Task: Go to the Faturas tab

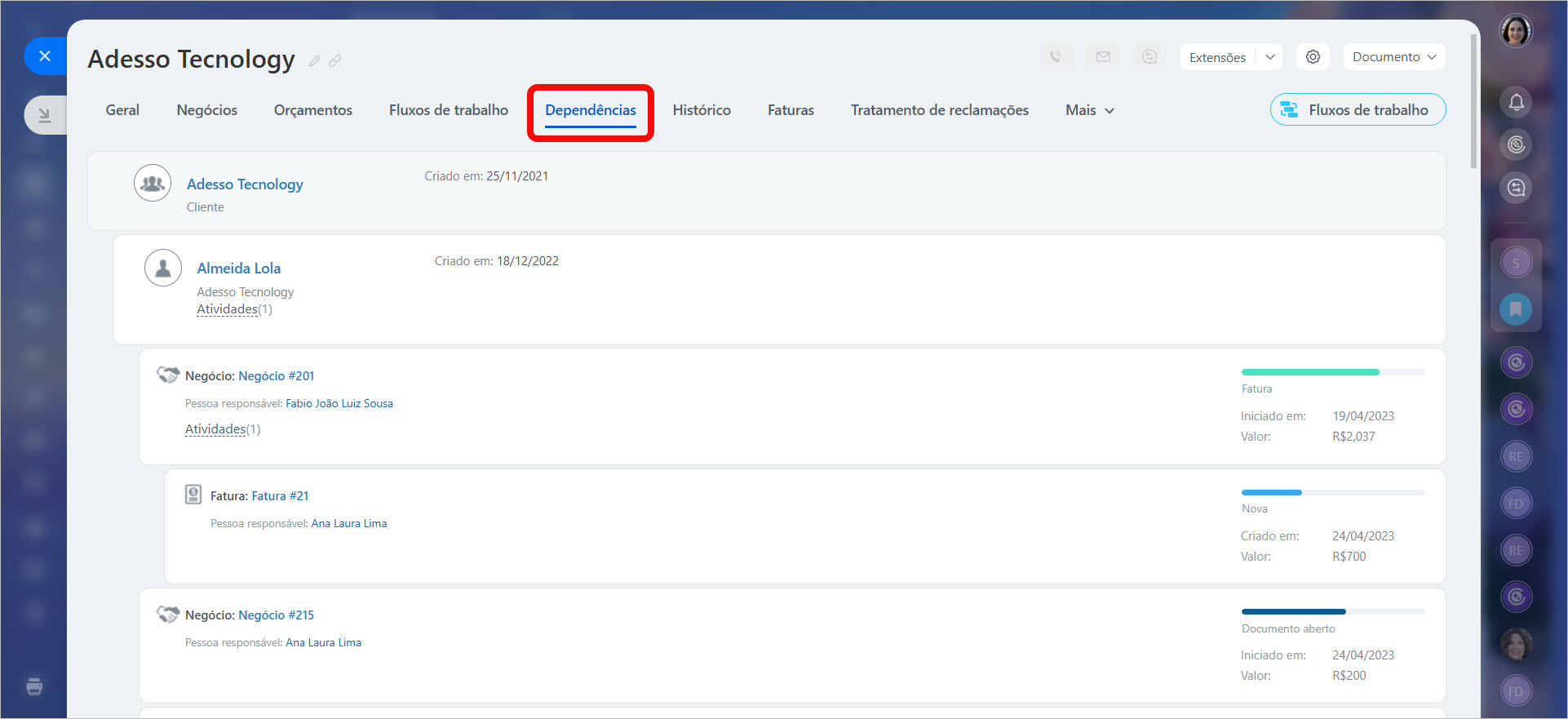Action: 791,110
